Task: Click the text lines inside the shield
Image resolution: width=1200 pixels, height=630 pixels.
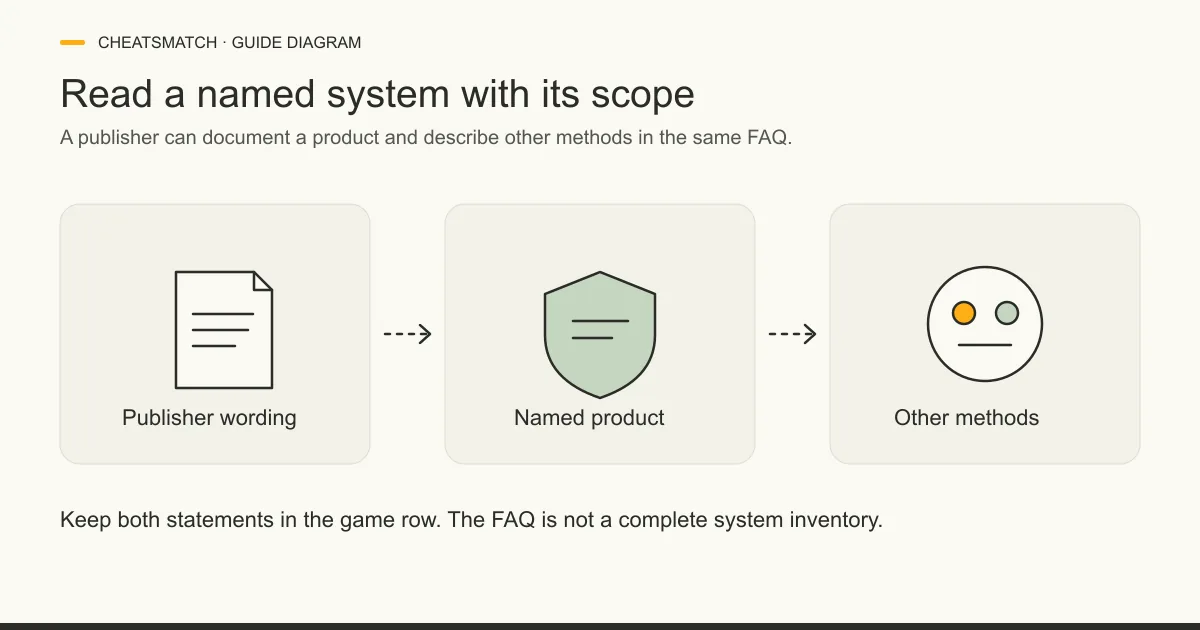Action: tap(599, 329)
